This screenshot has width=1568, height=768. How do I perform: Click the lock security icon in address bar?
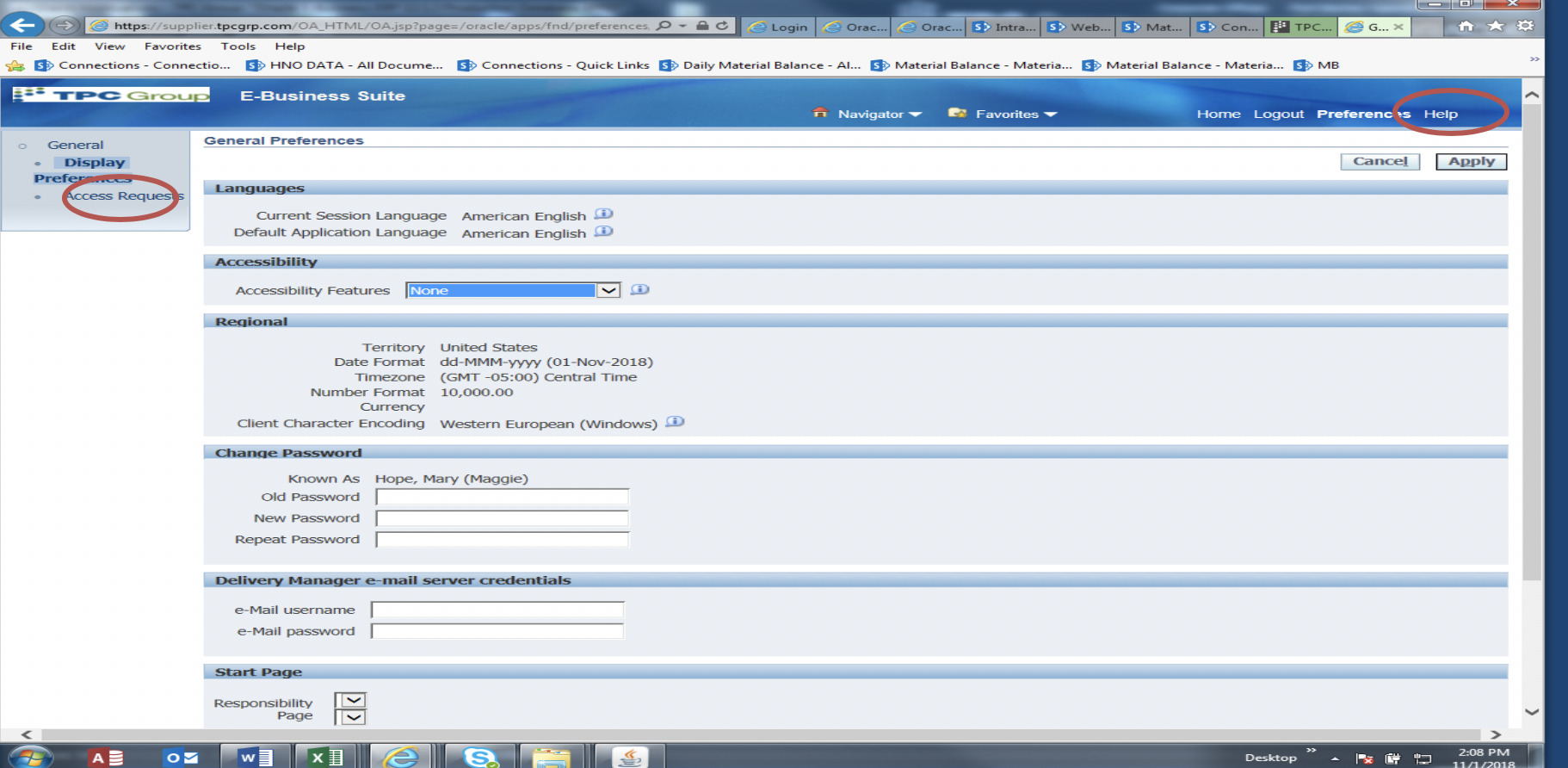coord(702,25)
